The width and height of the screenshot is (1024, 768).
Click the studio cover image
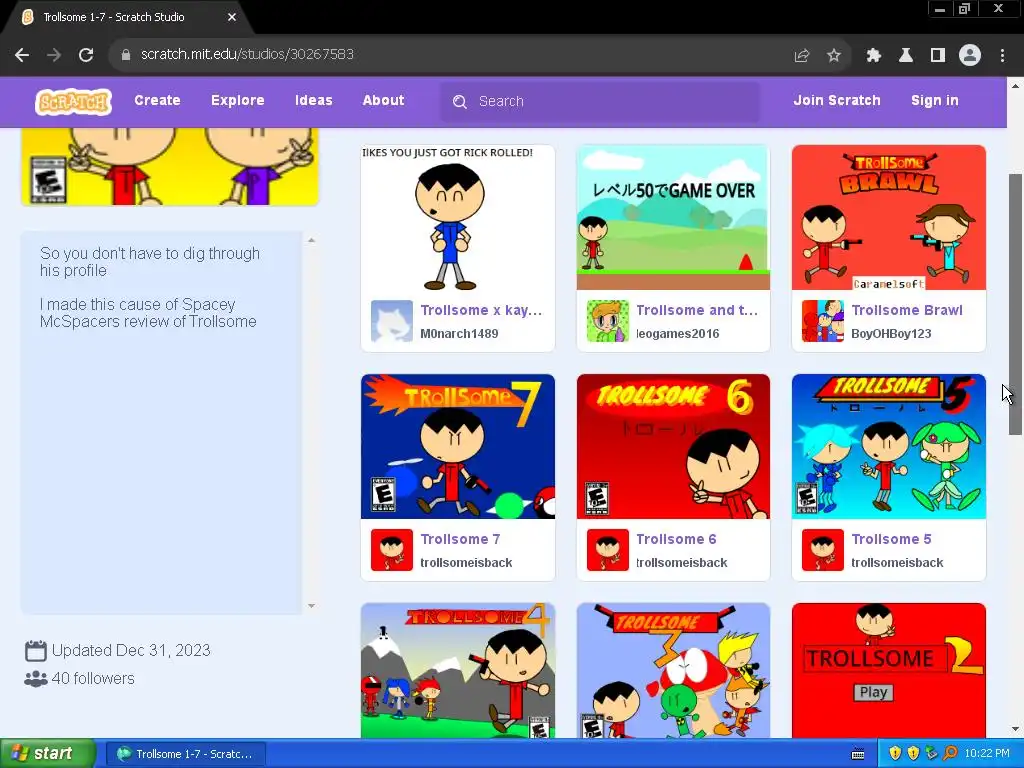(170, 167)
